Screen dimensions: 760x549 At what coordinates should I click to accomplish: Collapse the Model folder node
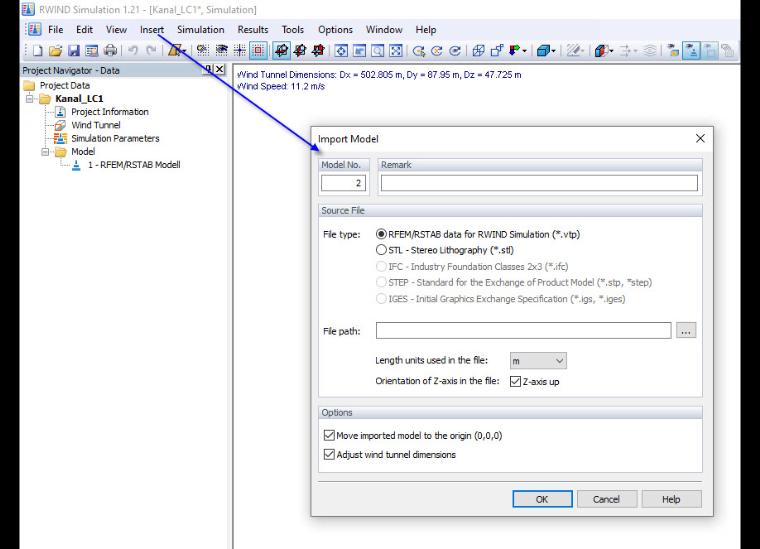click(x=45, y=152)
